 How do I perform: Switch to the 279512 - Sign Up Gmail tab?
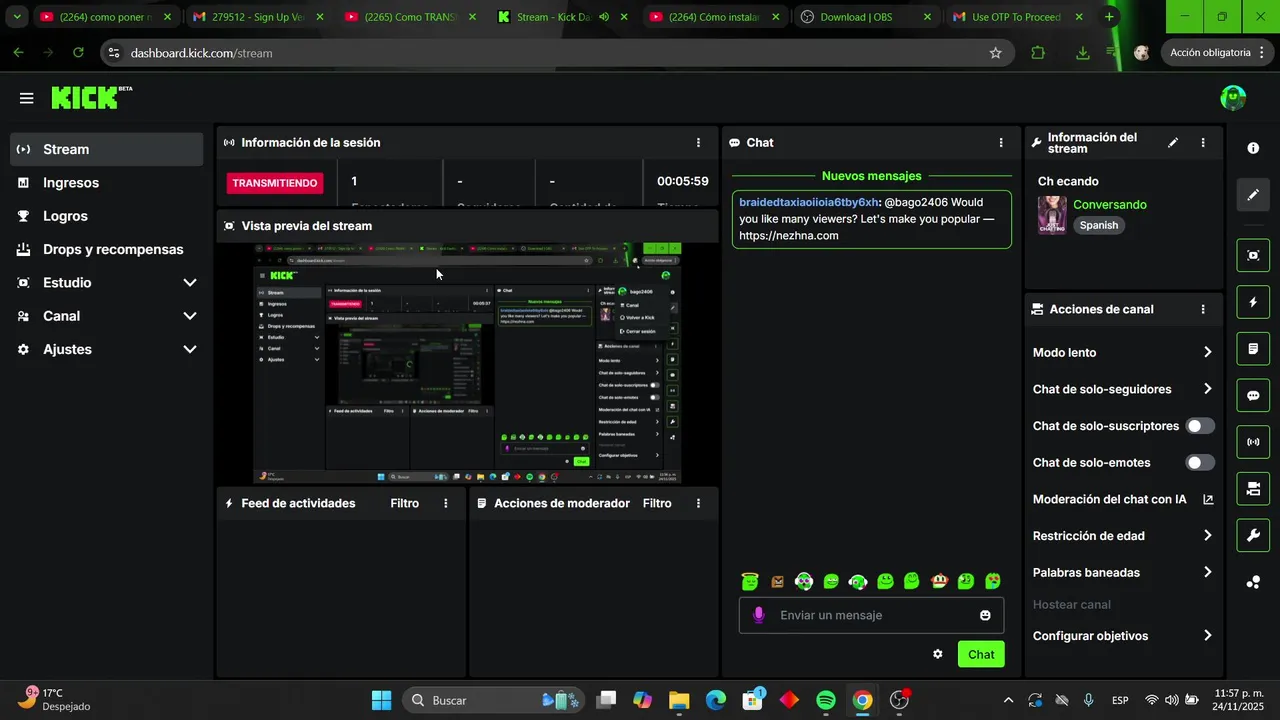(259, 17)
